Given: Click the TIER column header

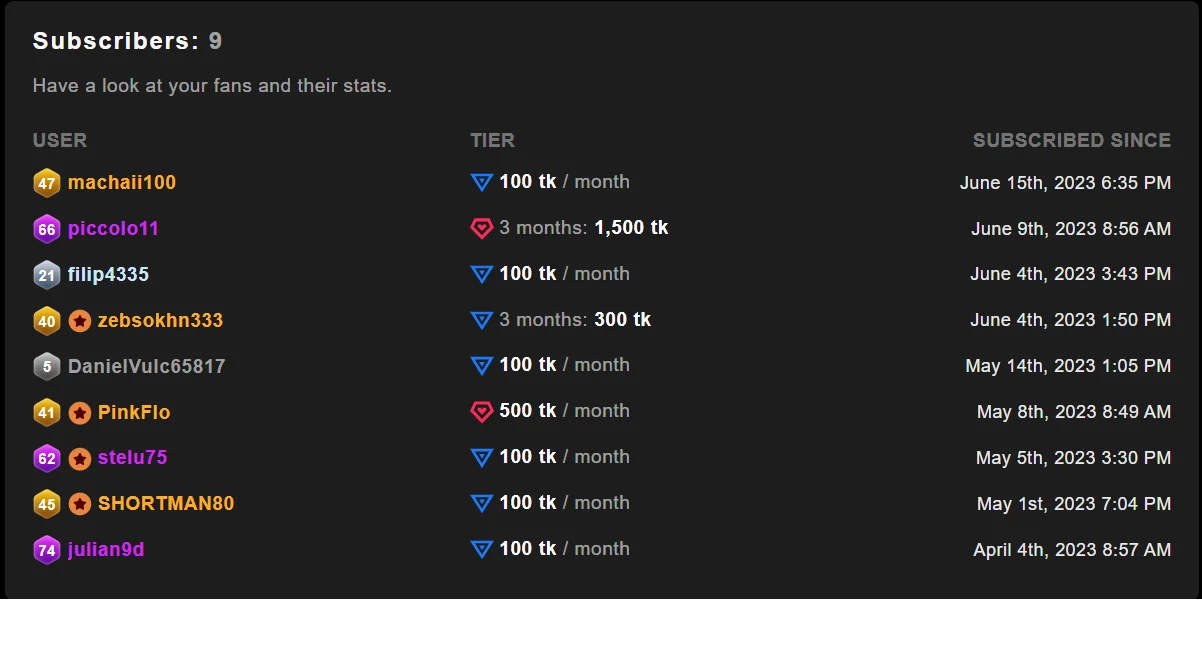Looking at the screenshot, I should coord(492,140).
